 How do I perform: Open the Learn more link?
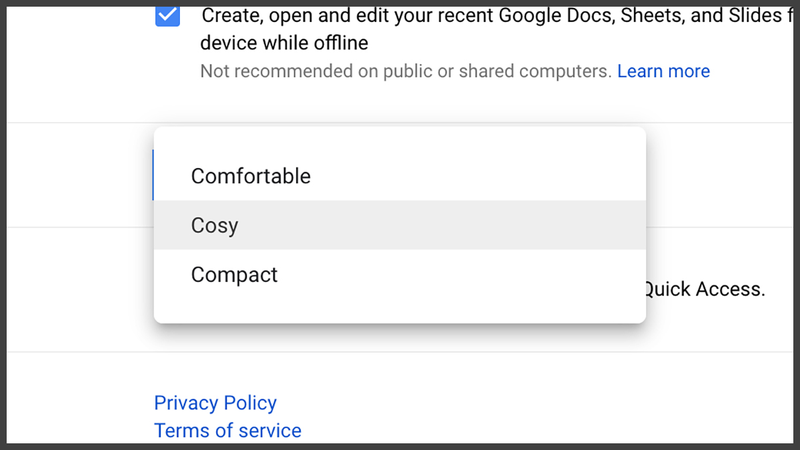click(663, 71)
